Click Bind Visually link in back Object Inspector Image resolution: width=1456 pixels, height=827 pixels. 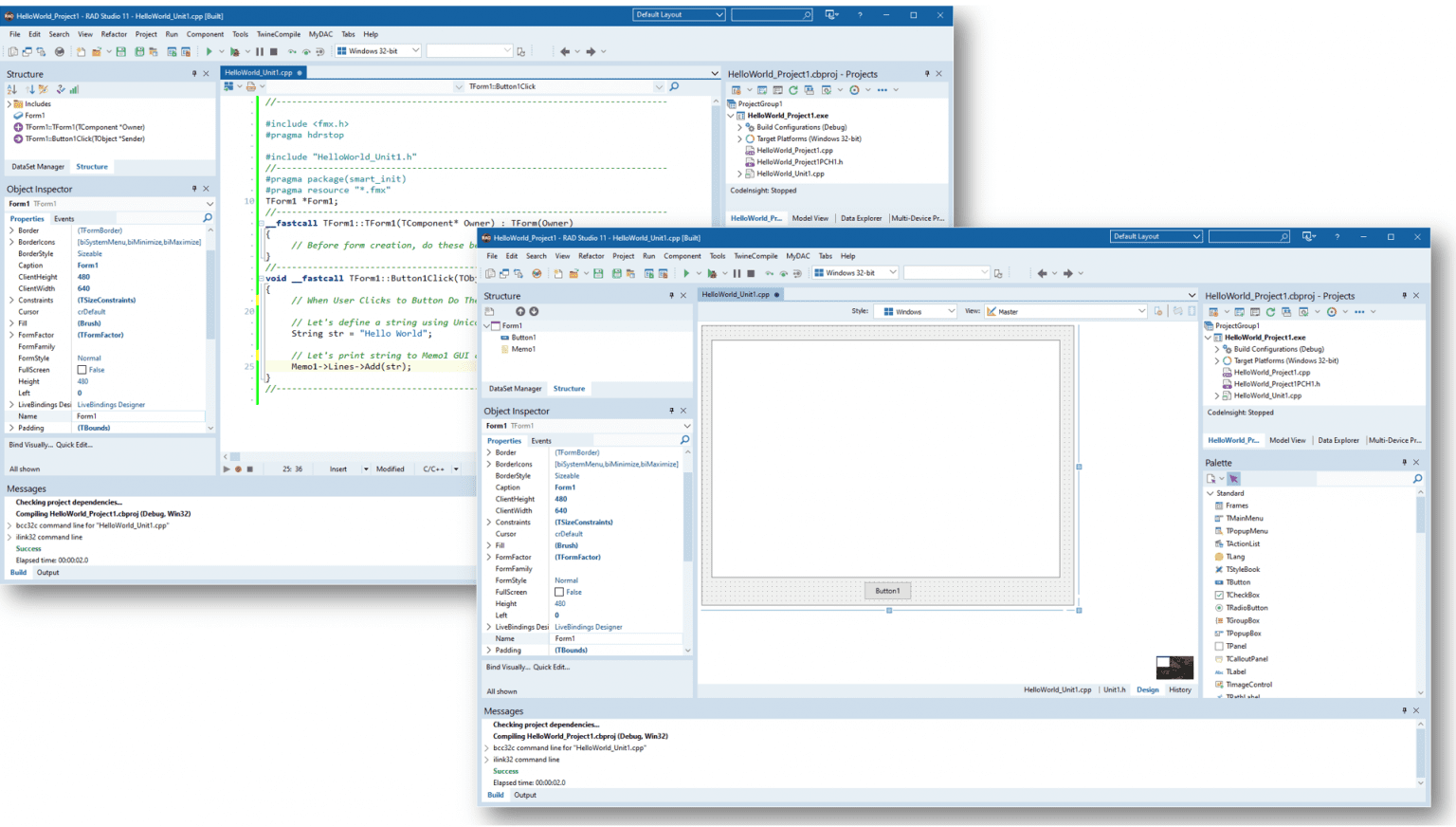30,445
